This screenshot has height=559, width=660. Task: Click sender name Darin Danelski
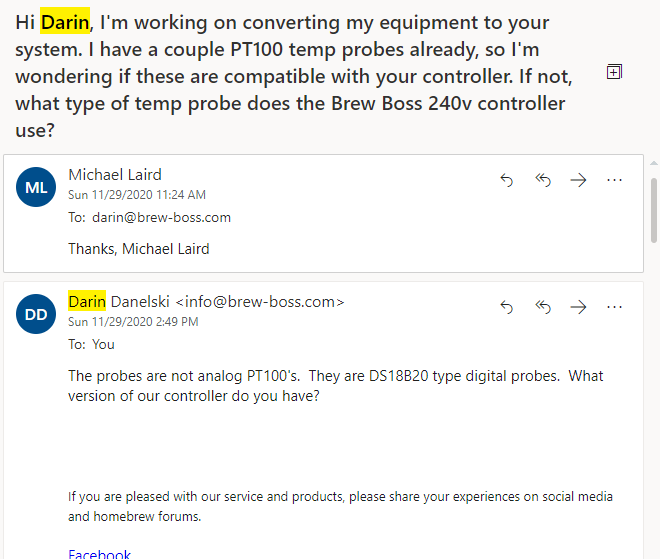119,302
